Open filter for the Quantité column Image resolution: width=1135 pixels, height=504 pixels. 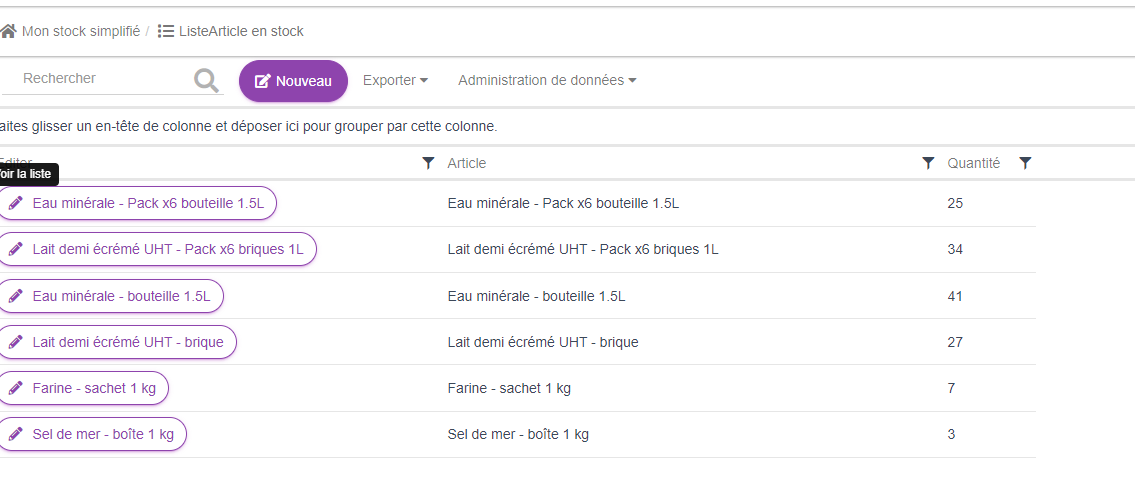click(1025, 163)
